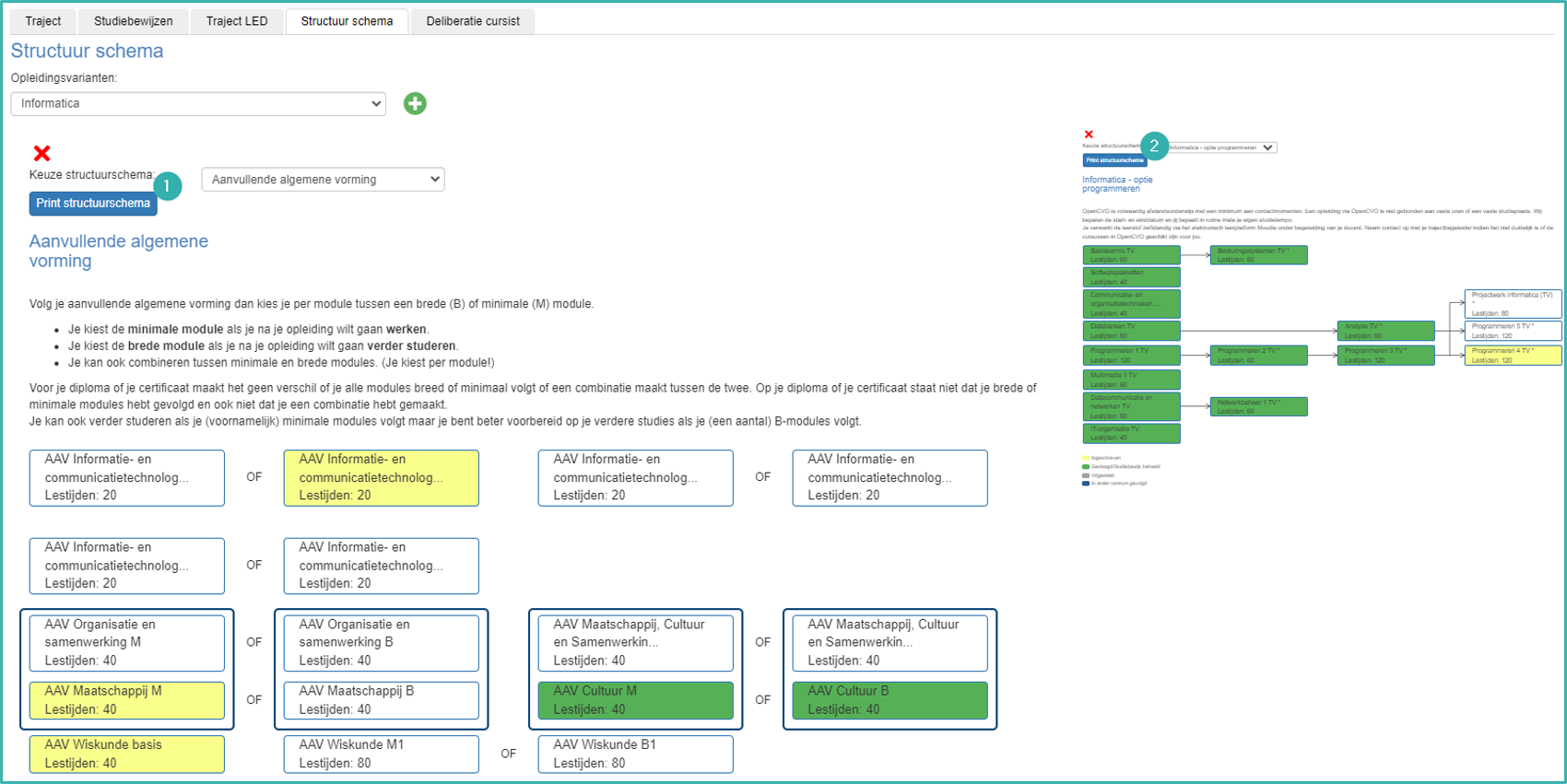
Task: Select the Programmeren 2 TV block
Action: point(1258,356)
